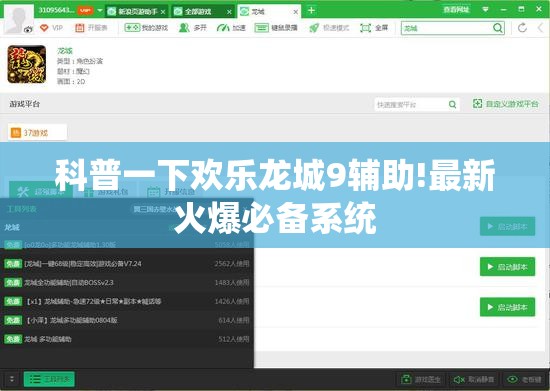The image size is (550, 391).
Task: Select the 37游戏 platform button
Action: click(38, 133)
